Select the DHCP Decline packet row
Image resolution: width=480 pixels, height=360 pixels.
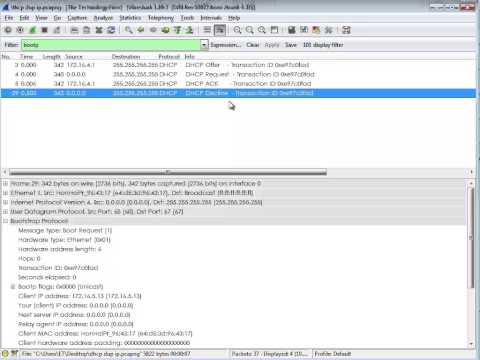click(x=238, y=93)
